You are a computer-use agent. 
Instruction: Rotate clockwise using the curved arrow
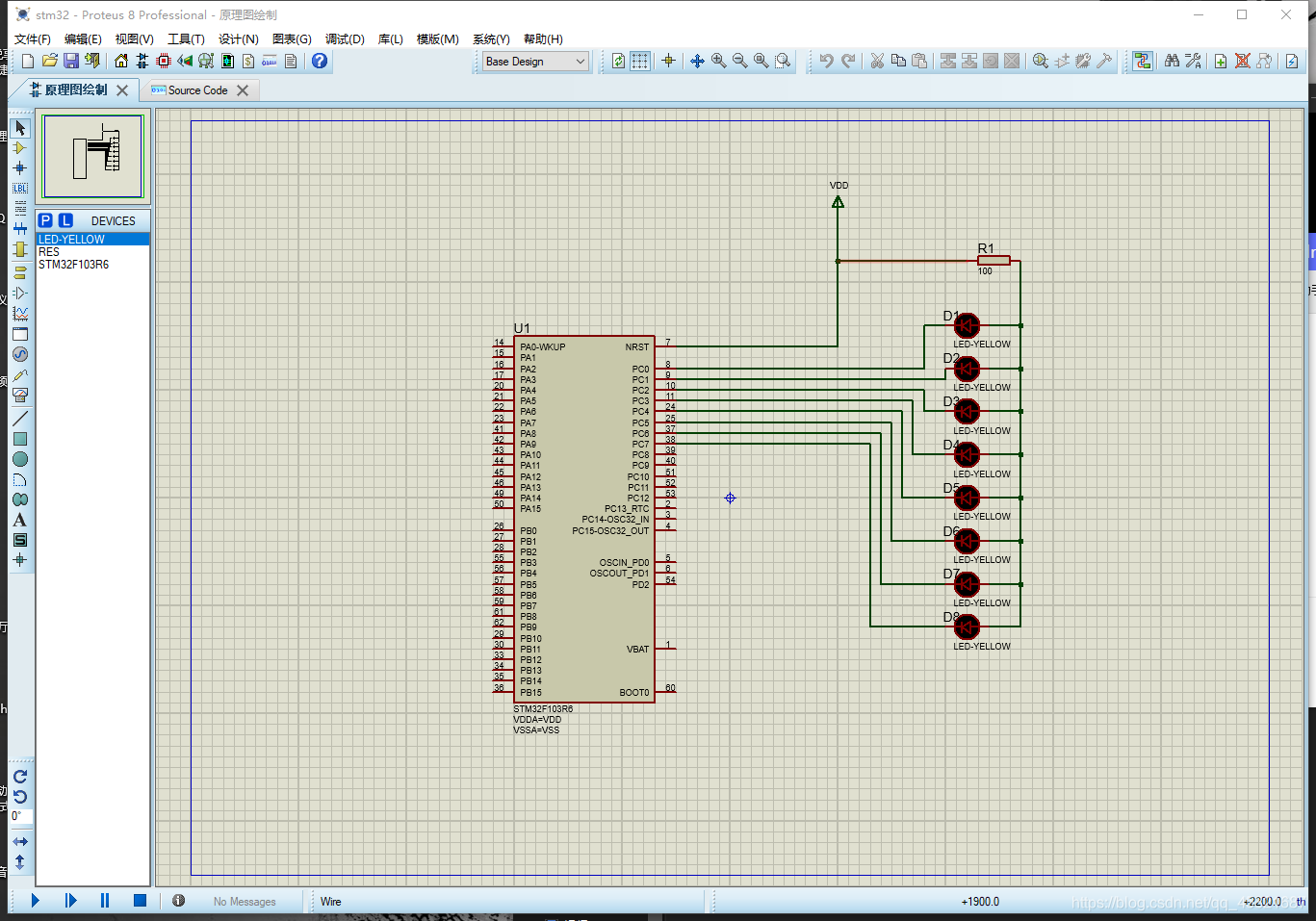point(20,777)
